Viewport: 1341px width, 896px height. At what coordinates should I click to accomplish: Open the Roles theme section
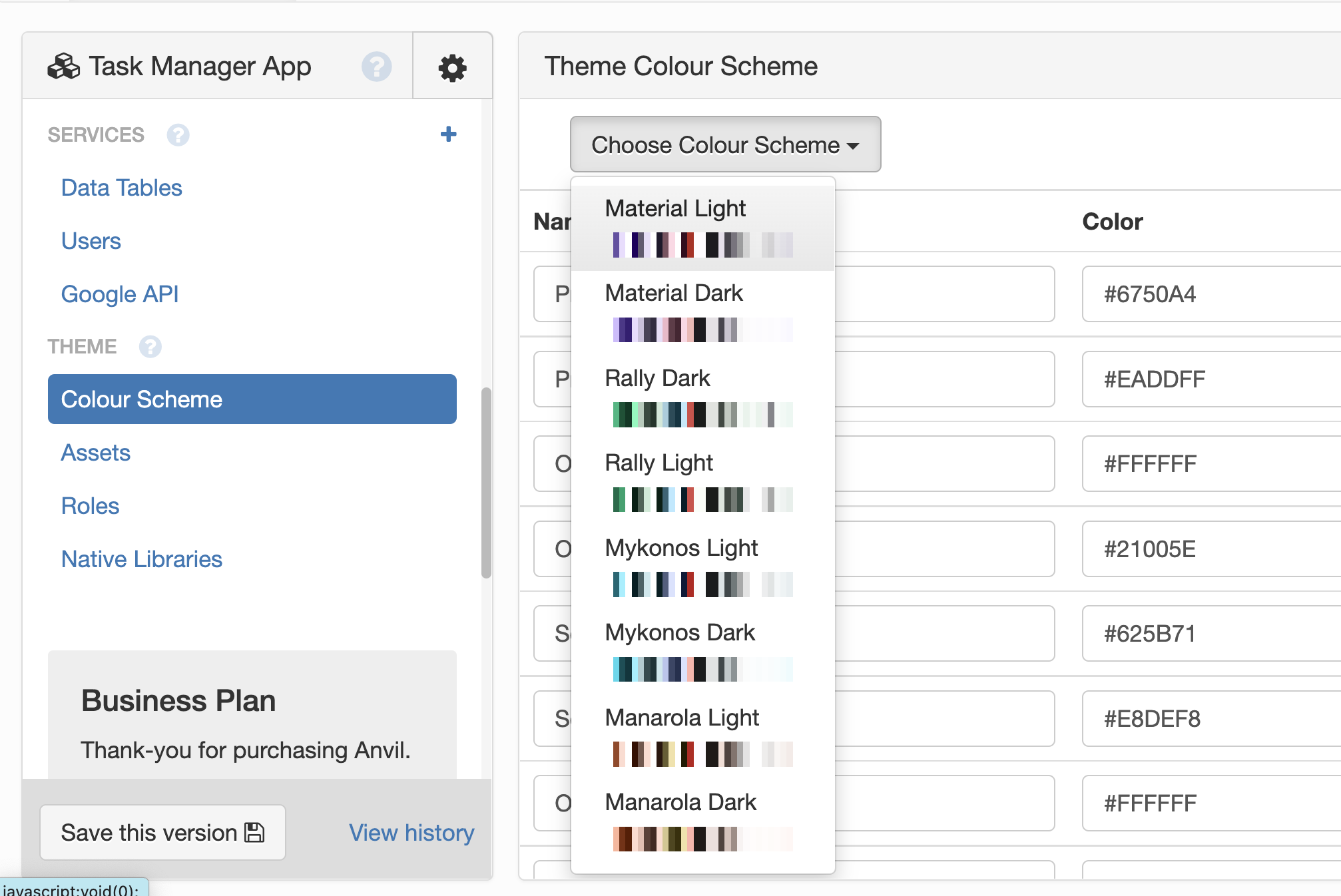[x=91, y=506]
